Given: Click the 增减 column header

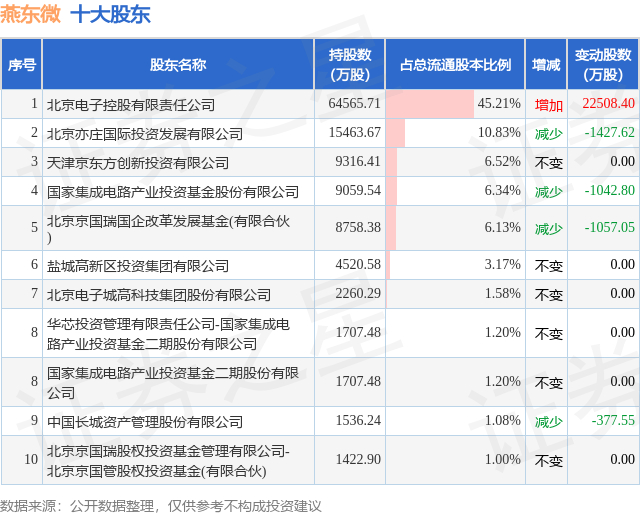Looking at the screenshot, I should point(546,64).
